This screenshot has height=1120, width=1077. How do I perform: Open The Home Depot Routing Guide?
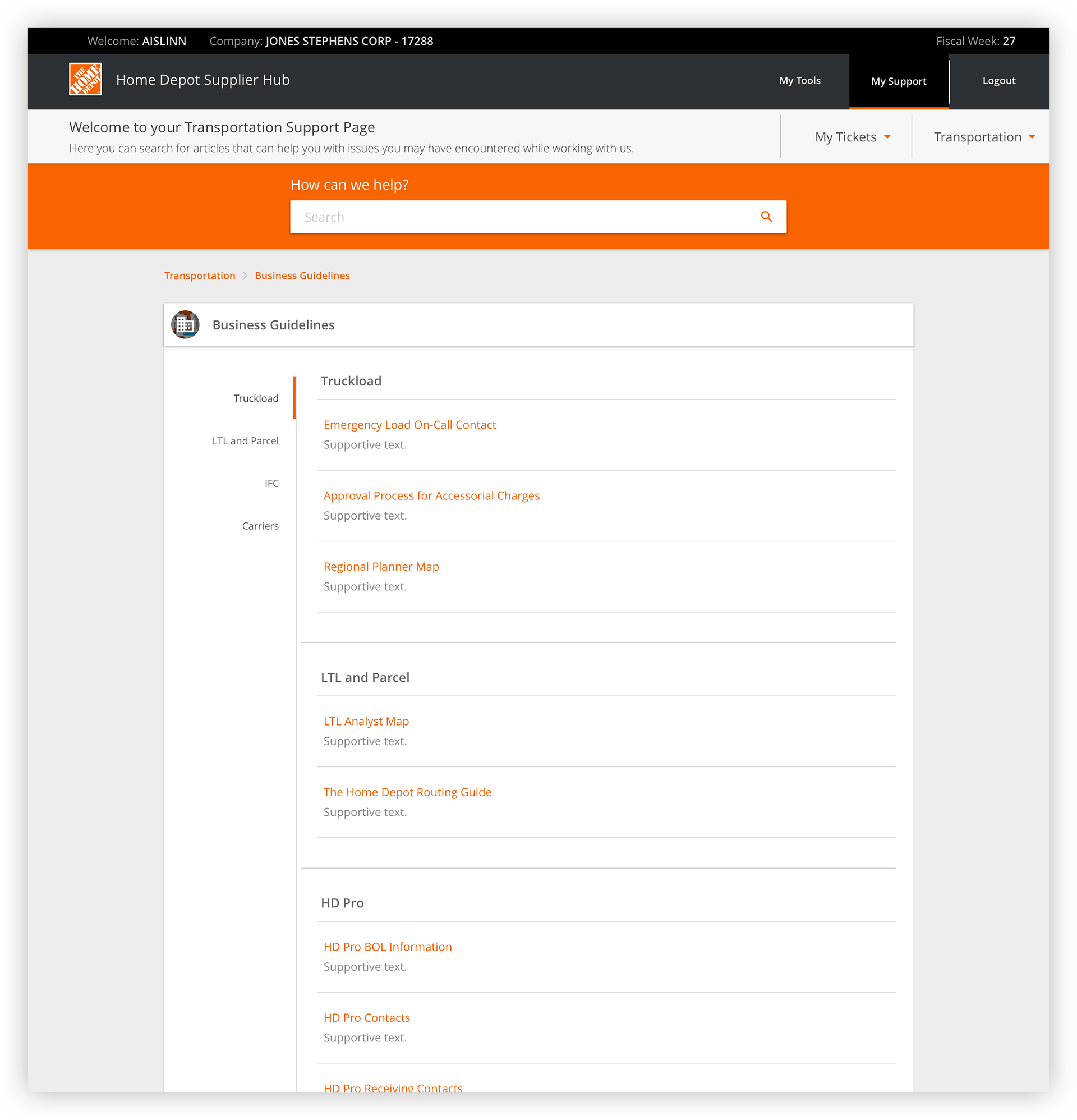pyautogui.click(x=407, y=792)
